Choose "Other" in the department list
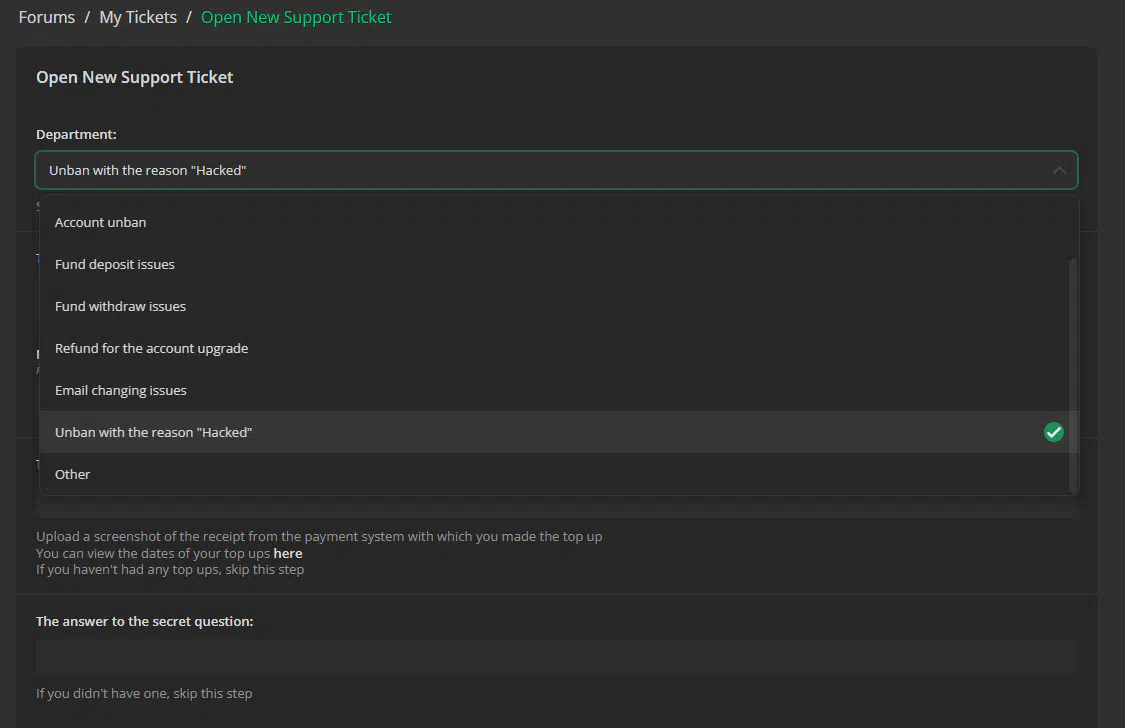This screenshot has width=1125, height=728. [559, 474]
